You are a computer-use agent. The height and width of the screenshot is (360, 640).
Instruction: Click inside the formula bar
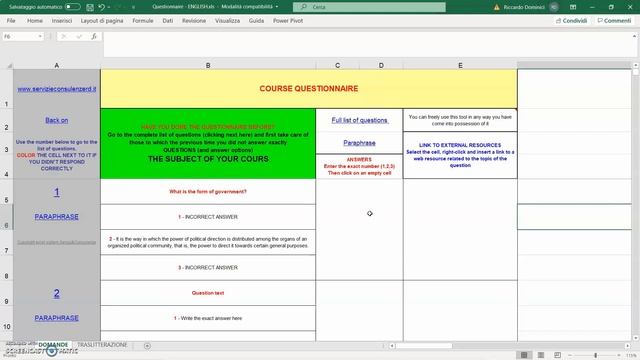[367, 44]
